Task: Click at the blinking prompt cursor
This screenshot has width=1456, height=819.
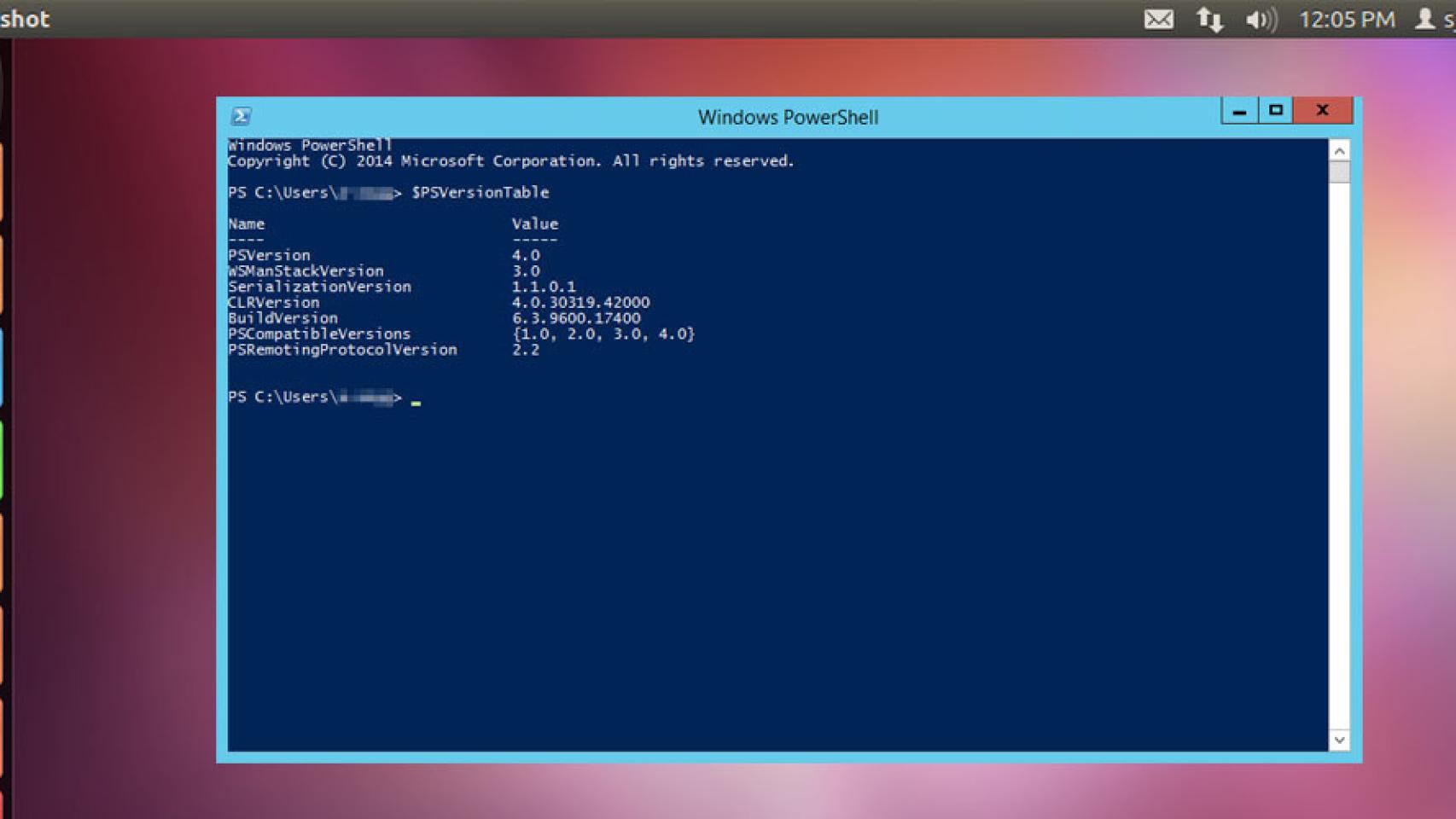Action: tap(416, 400)
